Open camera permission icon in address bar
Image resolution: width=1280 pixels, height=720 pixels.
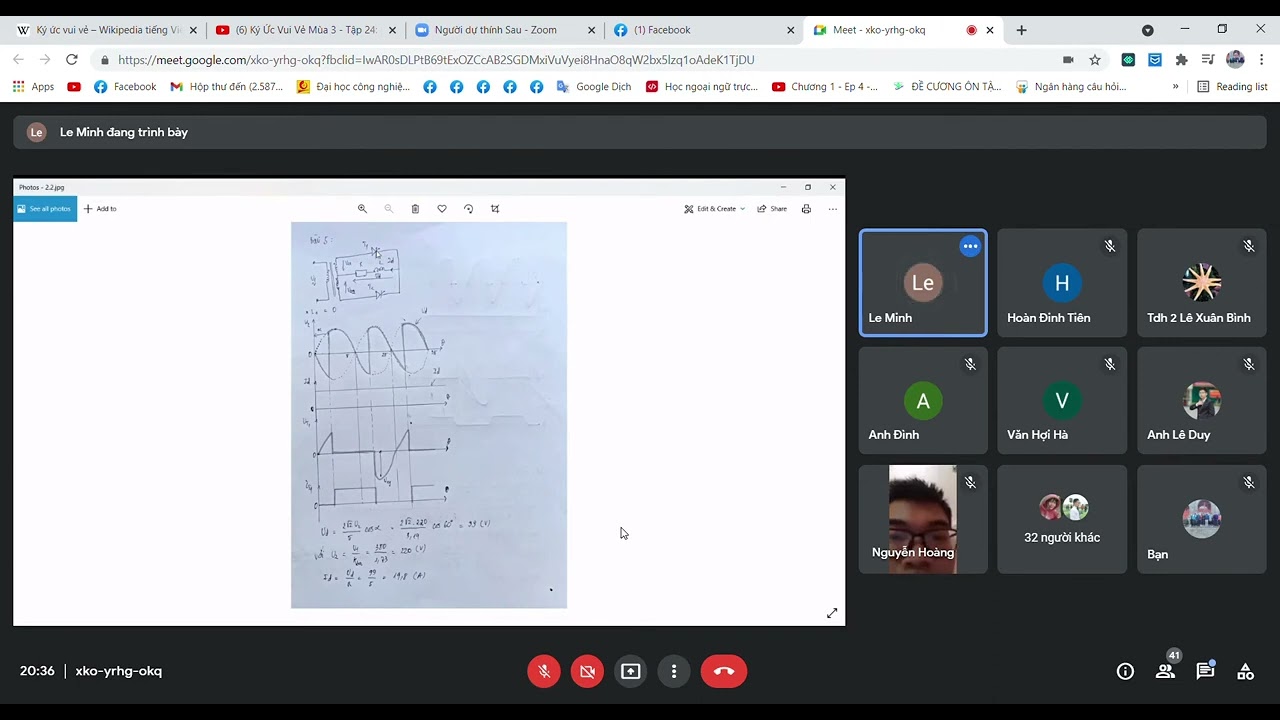tap(1068, 60)
